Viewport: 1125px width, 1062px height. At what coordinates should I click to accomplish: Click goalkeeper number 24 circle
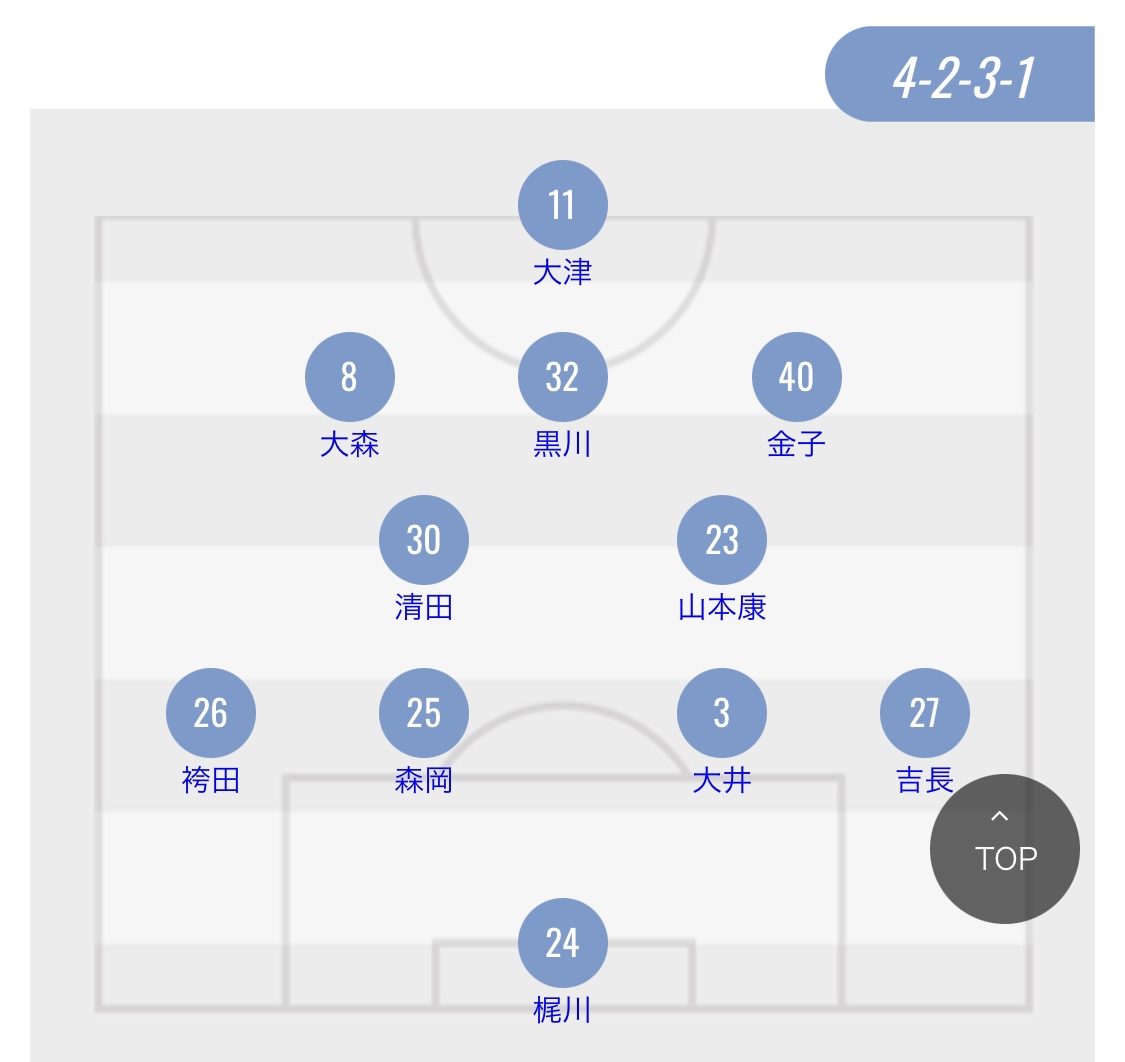point(562,942)
